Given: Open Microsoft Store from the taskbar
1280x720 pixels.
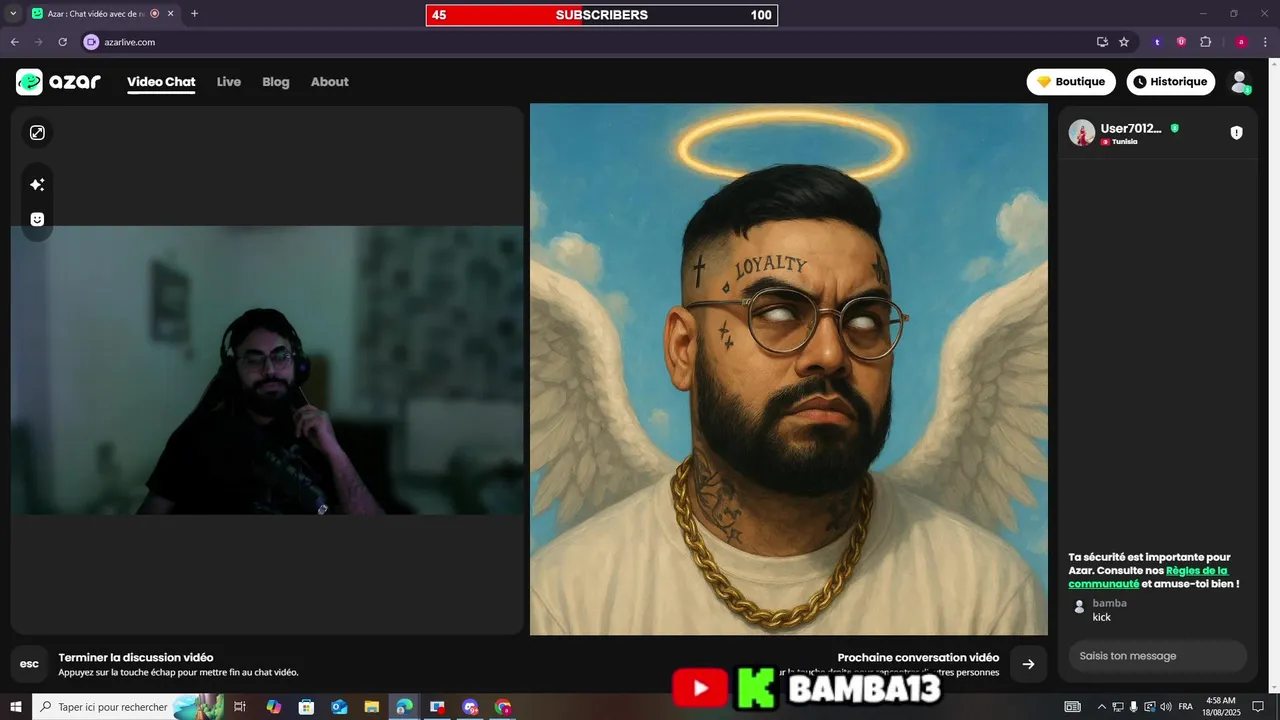Looking at the screenshot, I should [x=307, y=707].
